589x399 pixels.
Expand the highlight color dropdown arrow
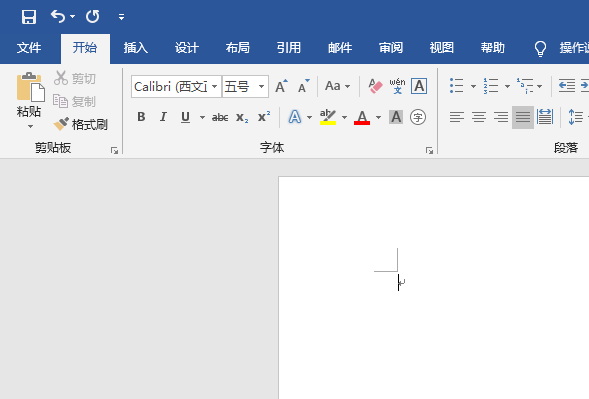click(x=344, y=117)
